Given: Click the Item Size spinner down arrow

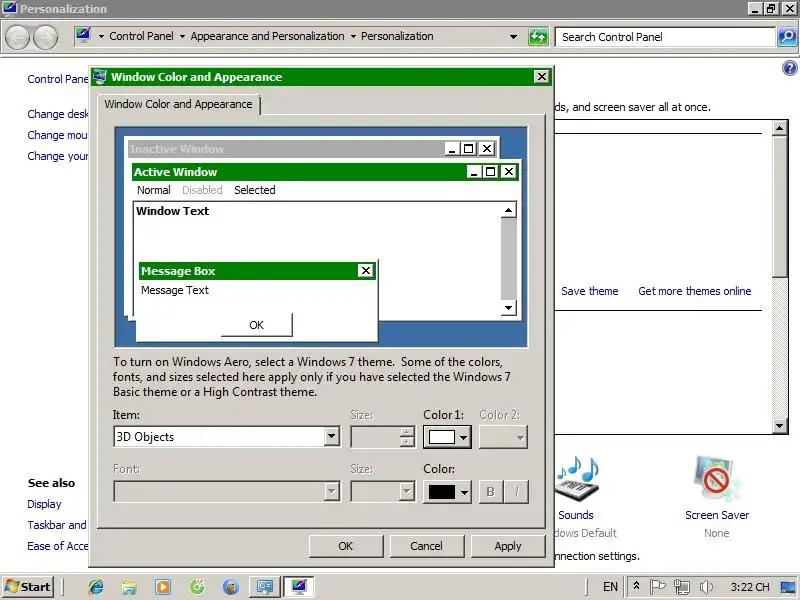Looking at the screenshot, I should 407,442.
